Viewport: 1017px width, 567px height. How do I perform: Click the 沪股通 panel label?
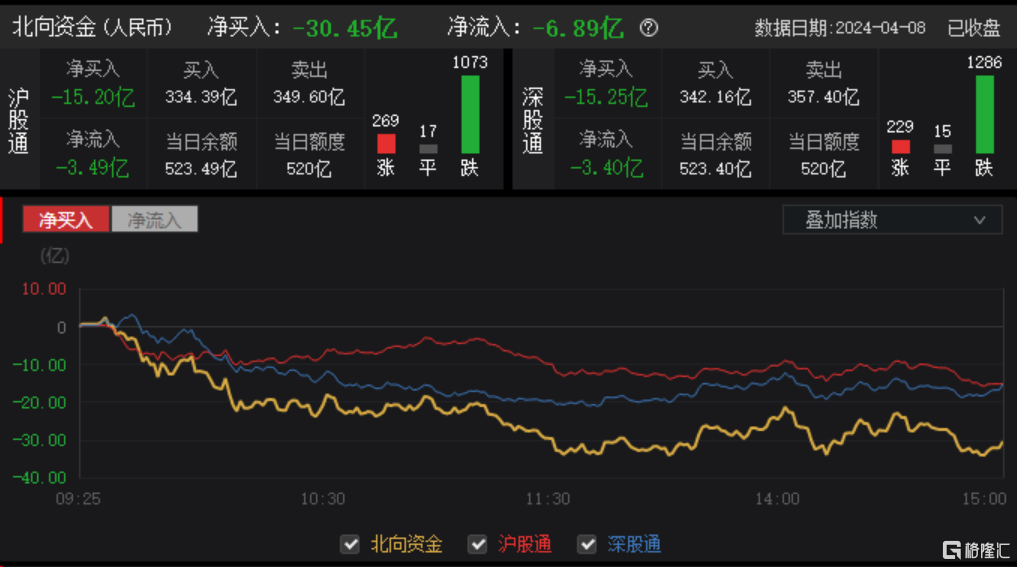click(x=18, y=121)
